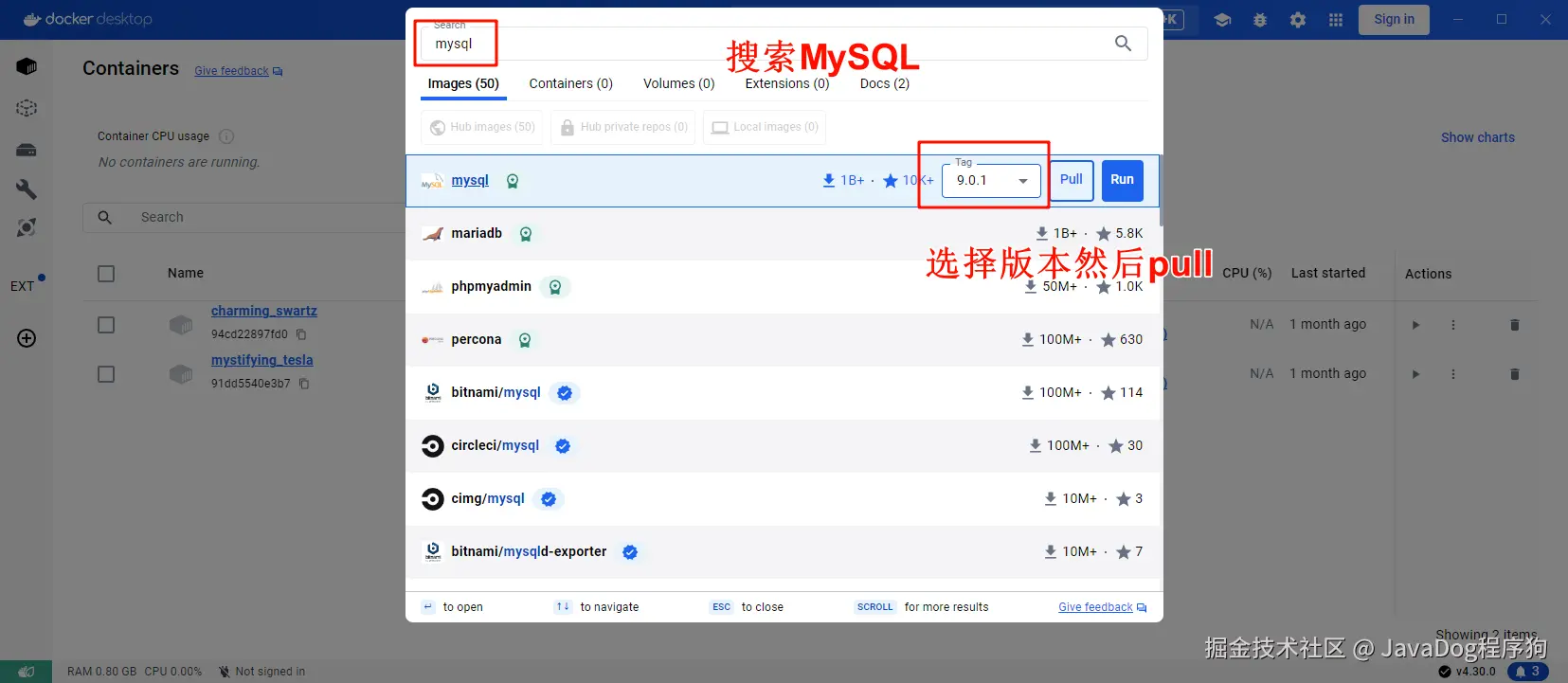Open more actions for mystifying_tesla

click(x=1453, y=374)
